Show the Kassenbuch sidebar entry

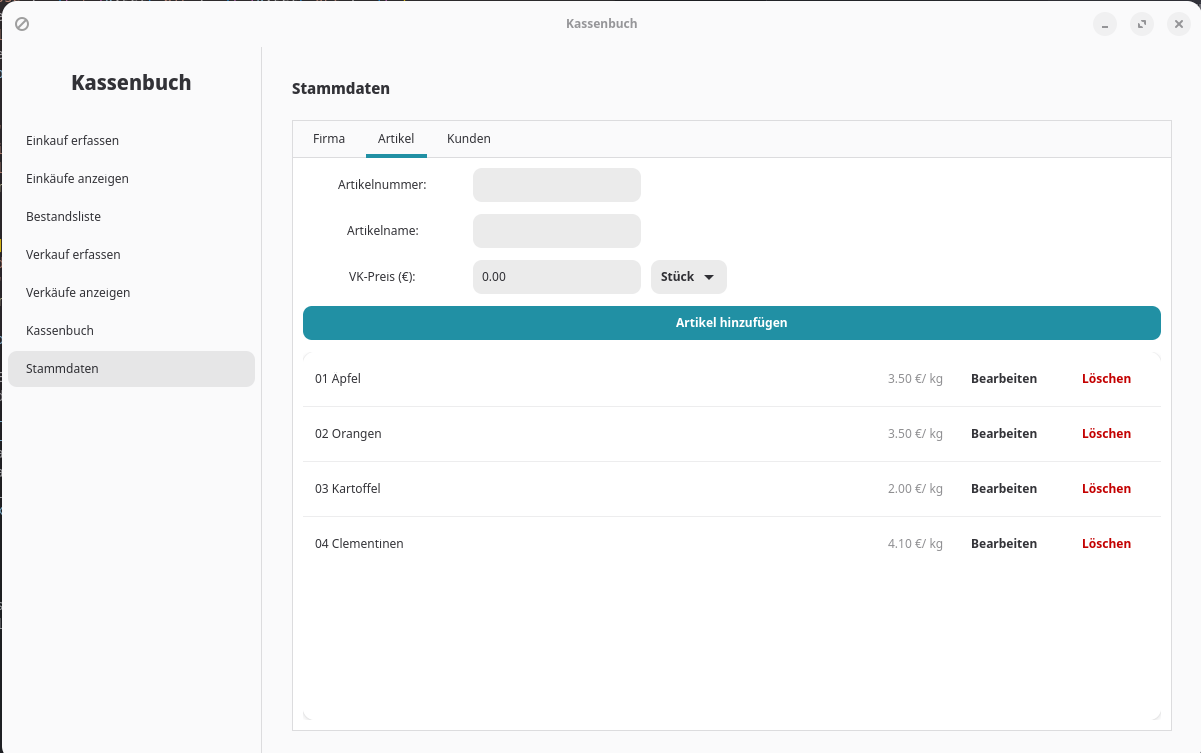coord(60,331)
